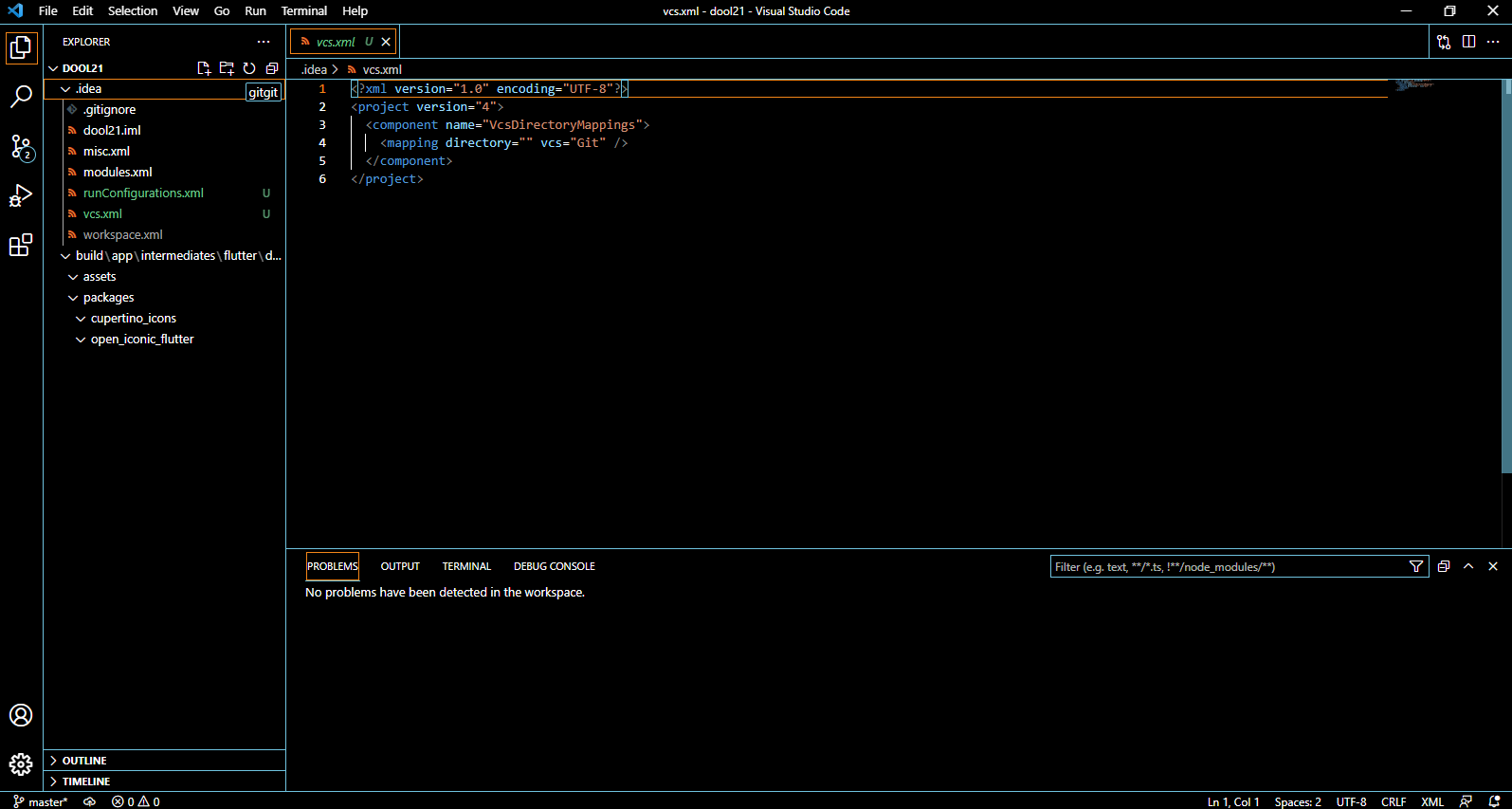Open the Source Control view
This screenshot has width=1512, height=809.
(x=21, y=146)
